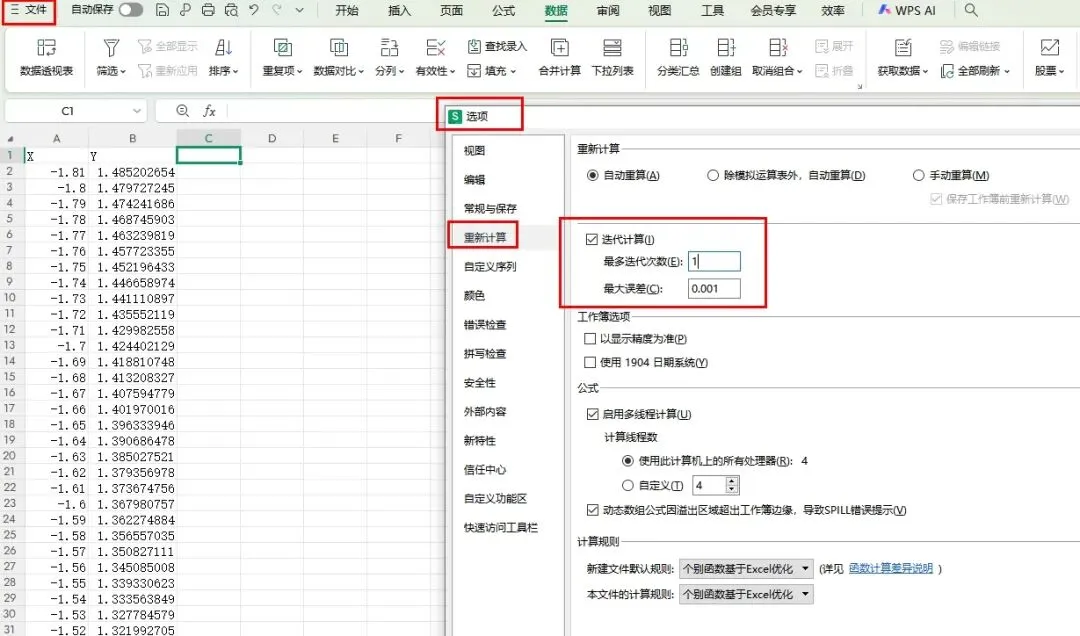Open the WPS AI button
The height and width of the screenshot is (636, 1080).
point(906,10)
